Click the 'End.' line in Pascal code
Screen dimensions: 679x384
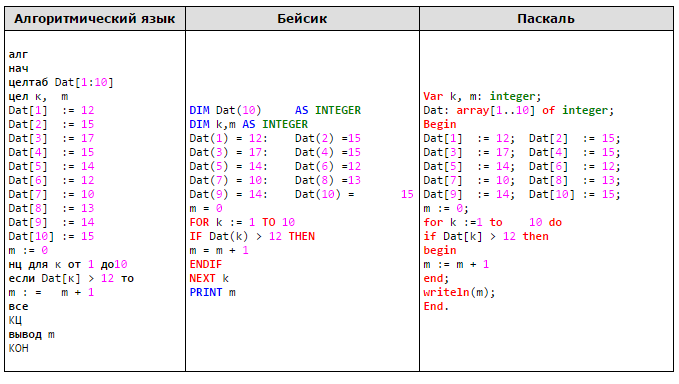click(x=436, y=306)
